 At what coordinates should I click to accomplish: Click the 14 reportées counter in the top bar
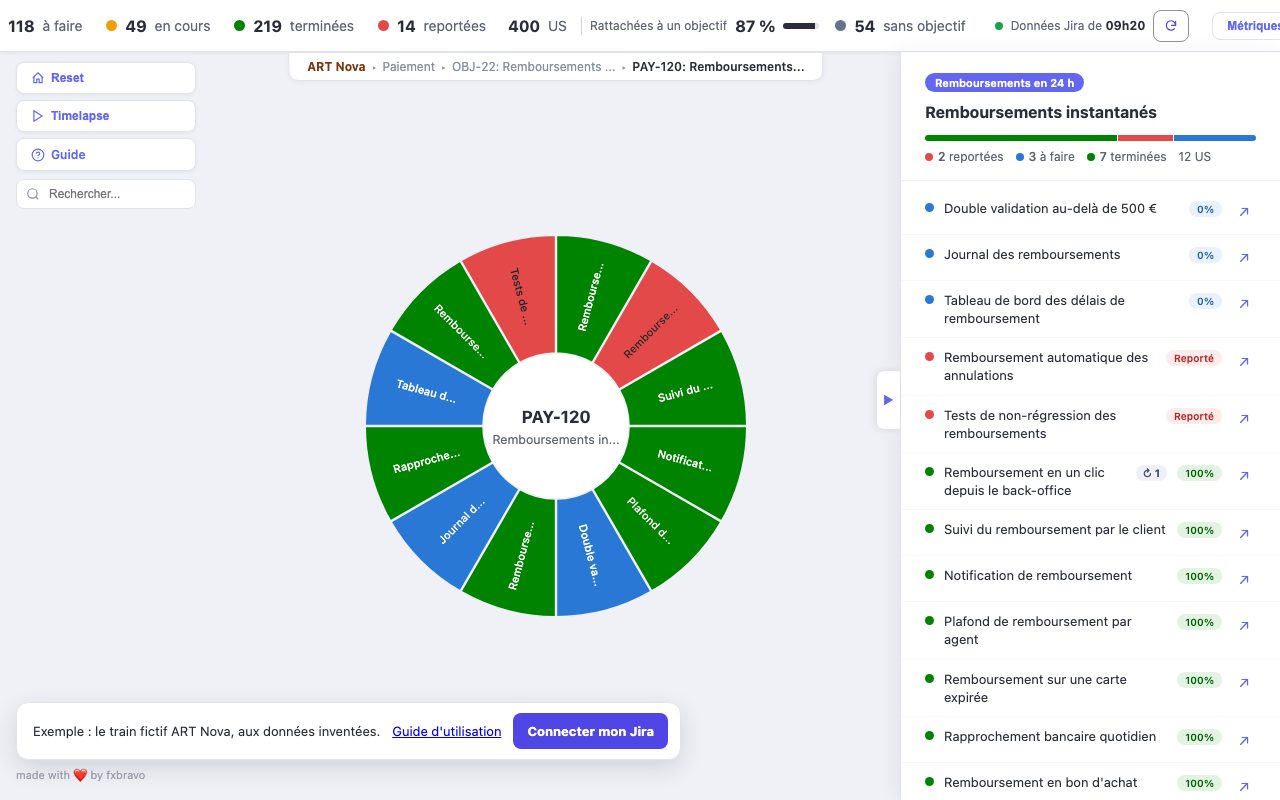(x=432, y=26)
